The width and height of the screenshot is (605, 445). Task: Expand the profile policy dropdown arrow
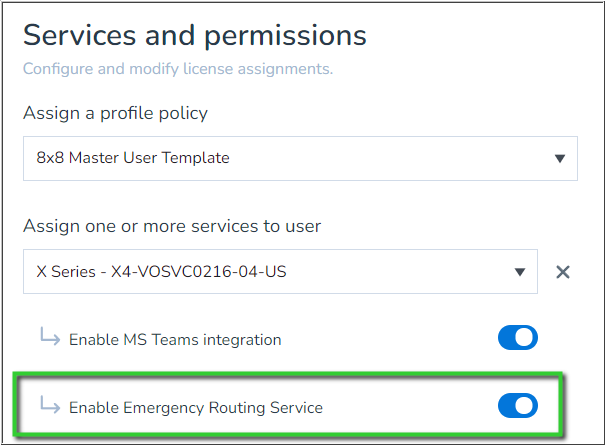[x=560, y=158]
